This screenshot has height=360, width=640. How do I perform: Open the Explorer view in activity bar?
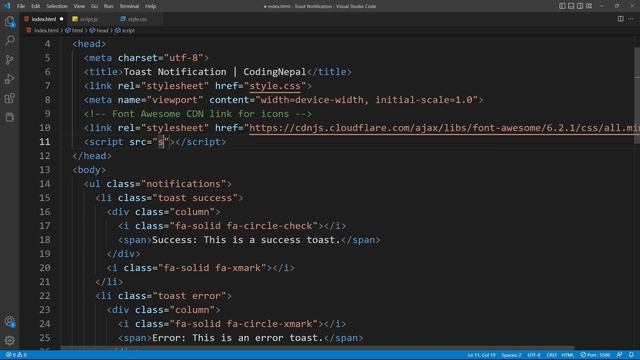click(x=9, y=22)
